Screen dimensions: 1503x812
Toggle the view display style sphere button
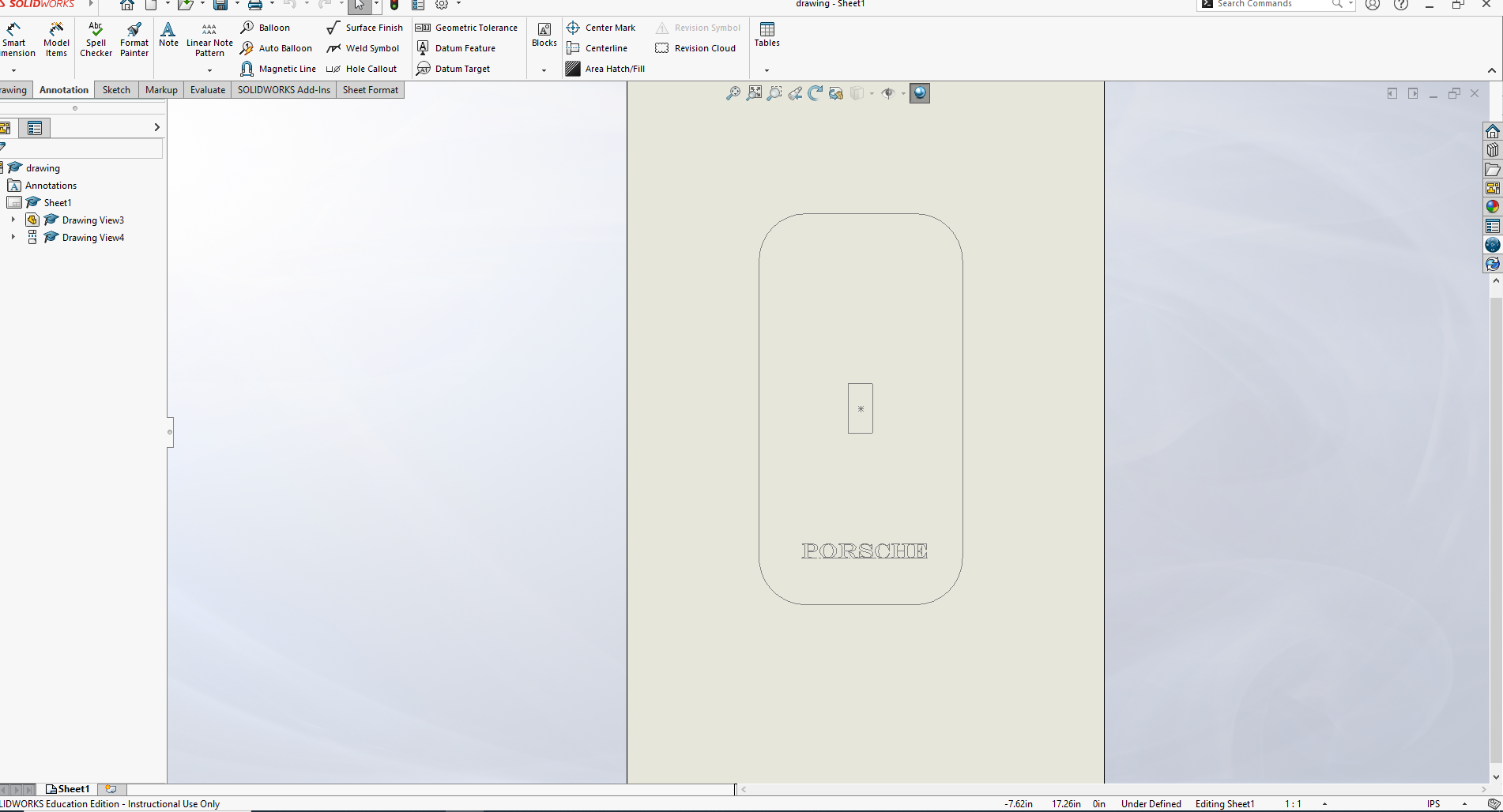[920, 93]
